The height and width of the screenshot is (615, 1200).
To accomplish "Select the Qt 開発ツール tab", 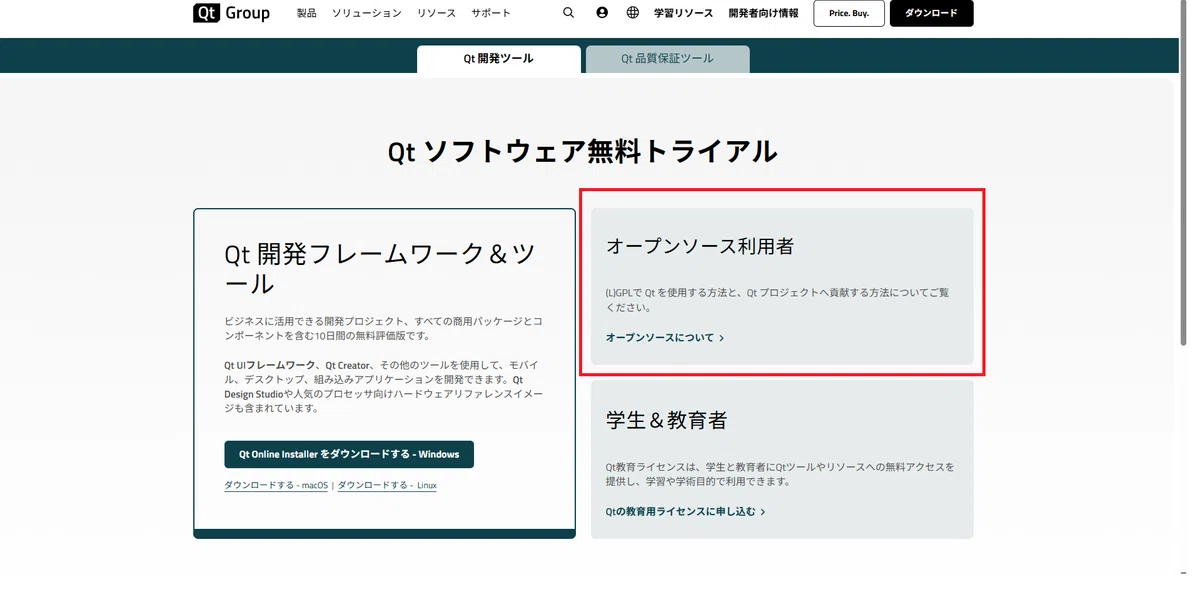I will [x=499, y=59].
